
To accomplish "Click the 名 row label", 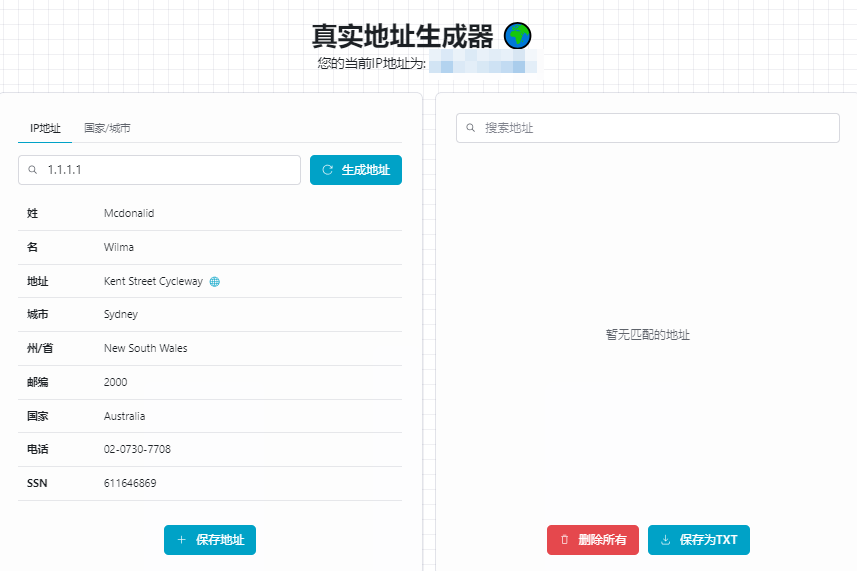I will (32, 247).
